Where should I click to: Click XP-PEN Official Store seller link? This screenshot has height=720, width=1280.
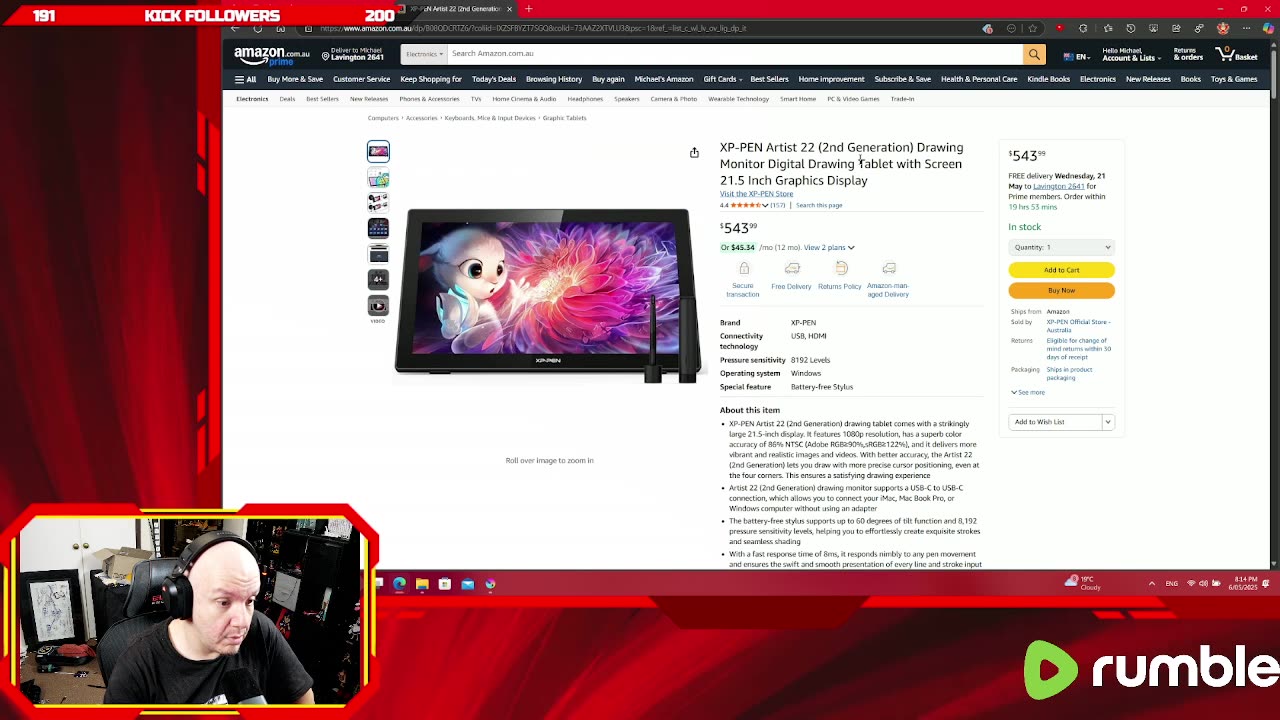coord(1078,326)
